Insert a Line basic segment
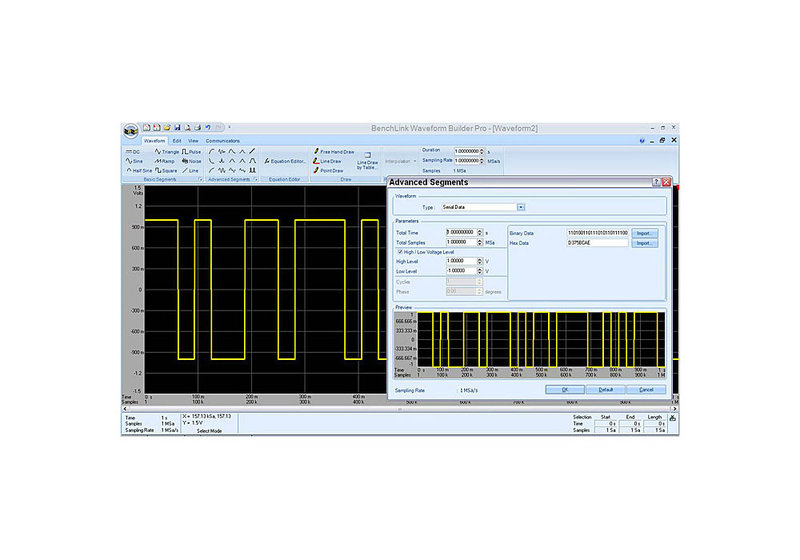This screenshot has width=800, height=560. click(190, 170)
